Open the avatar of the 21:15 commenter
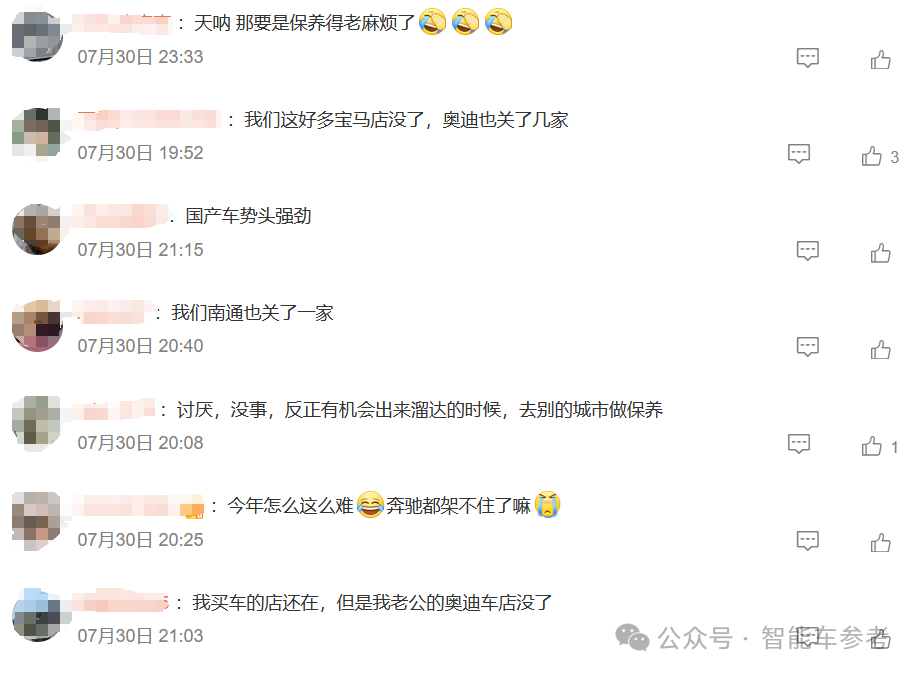Image resolution: width=919 pixels, height=675 pixels. [x=37, y=229]
